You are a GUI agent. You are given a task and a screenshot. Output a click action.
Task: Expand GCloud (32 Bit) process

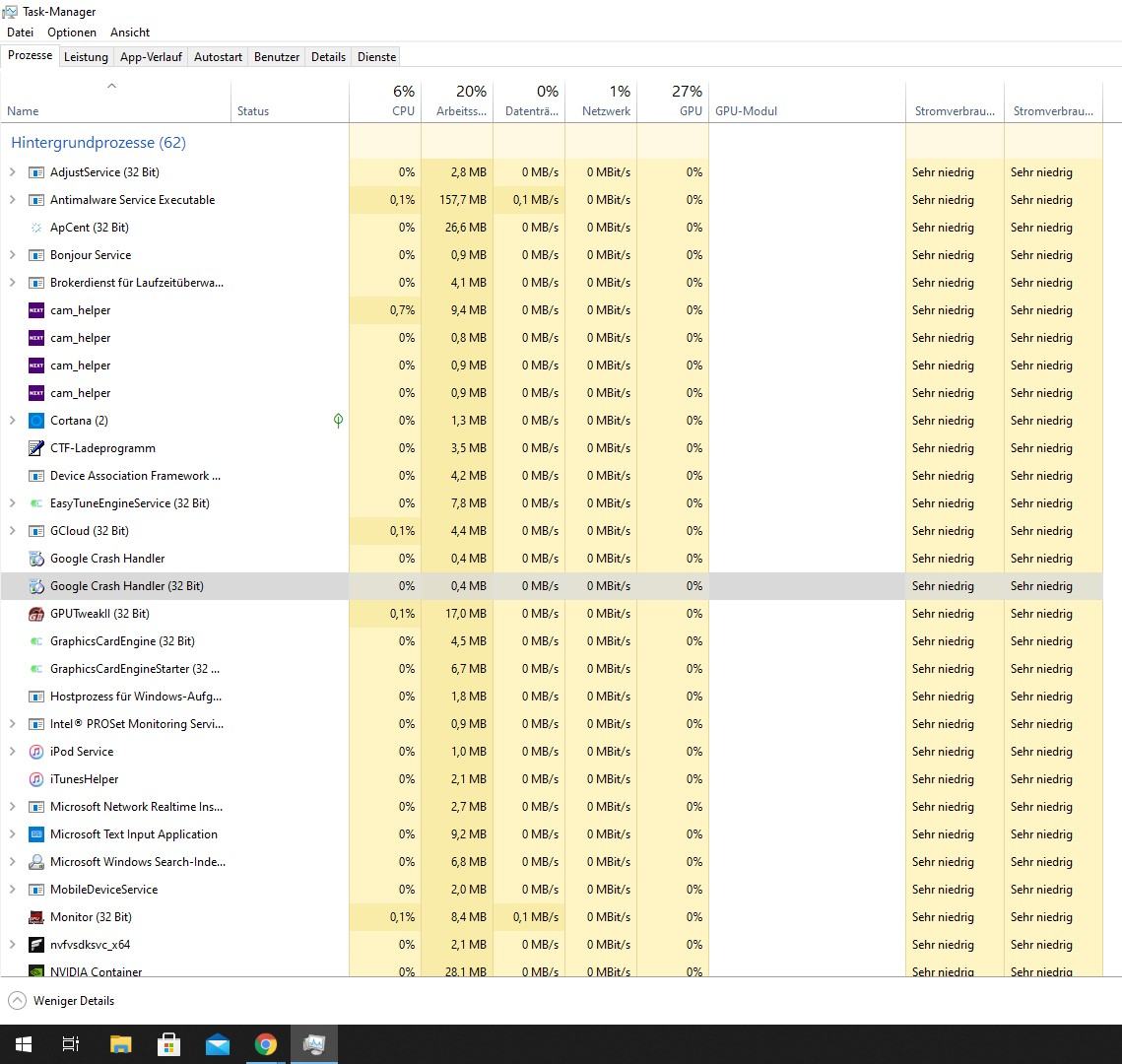click(x=12, y=531)
